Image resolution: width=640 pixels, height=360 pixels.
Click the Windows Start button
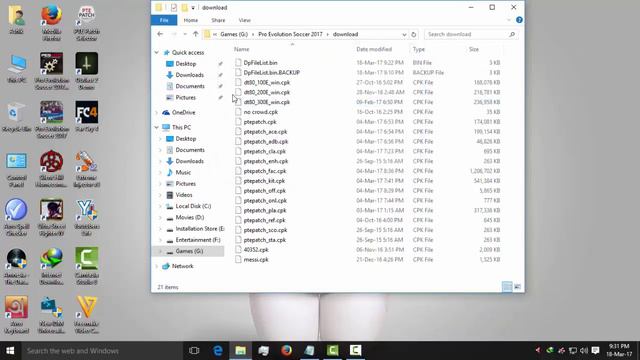(x=10, y=350)
